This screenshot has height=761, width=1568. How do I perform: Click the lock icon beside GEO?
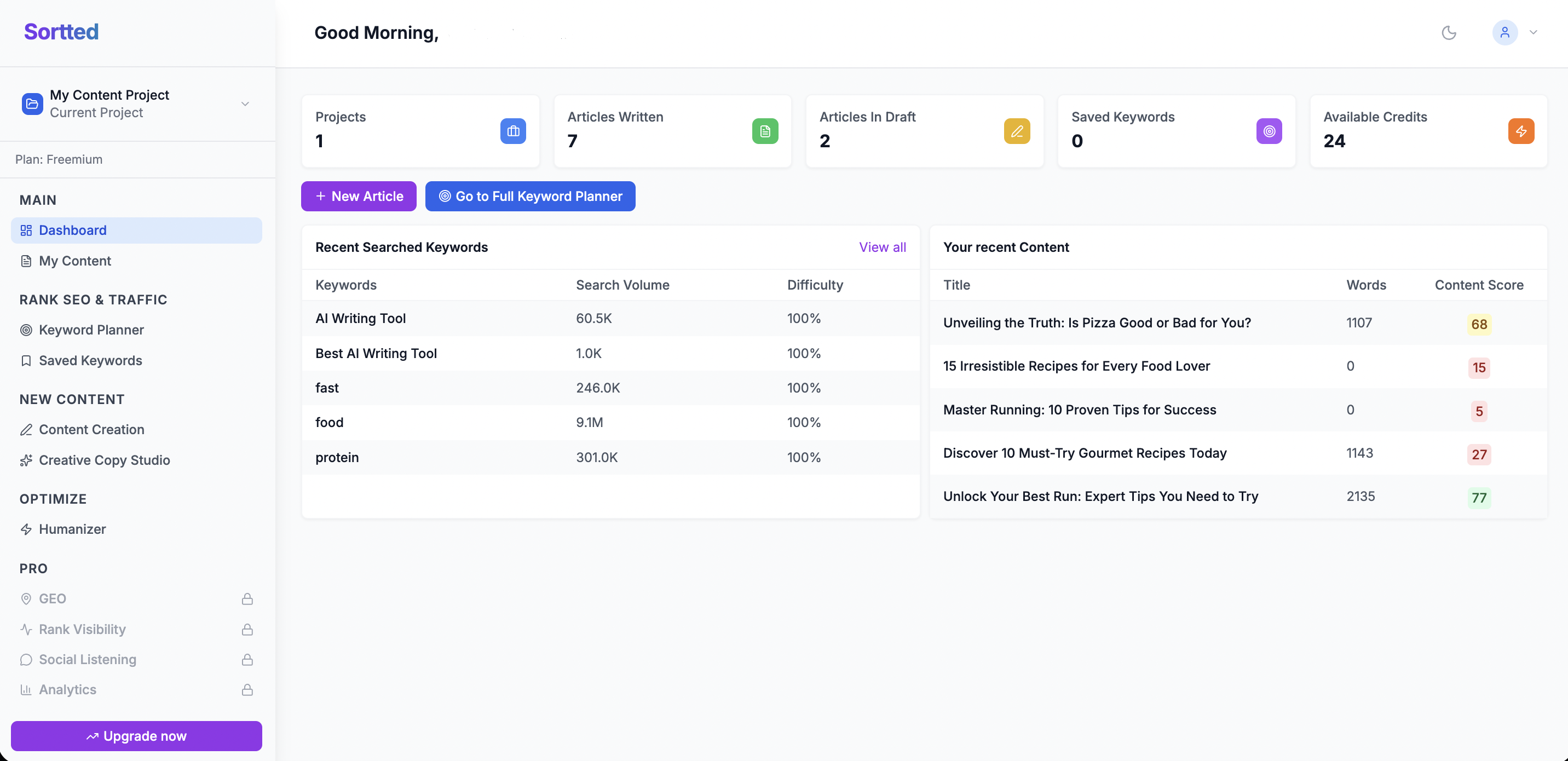[247, 598]
